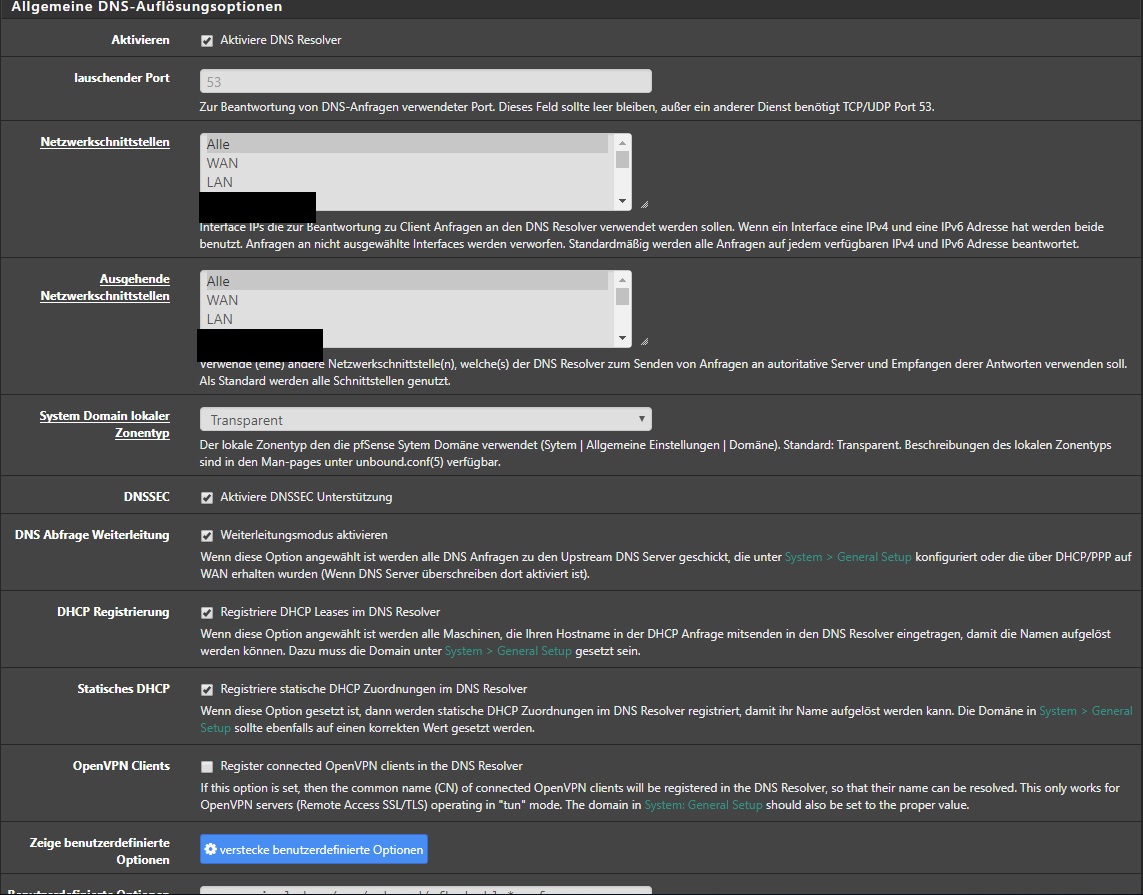Disable Weiterleitungsmodus aktivieren checkbox
Image resolution: width=1143 pixels, height=895 pixels.
pyautogui.click(x=207, y=536)
